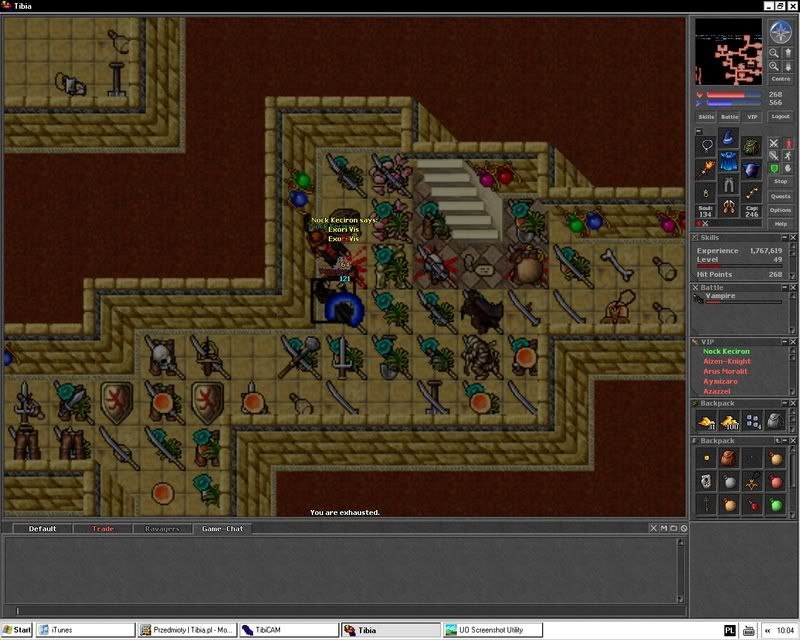Click the Level progress bar in Skills

pyautogui.click(x=739, y=266)
